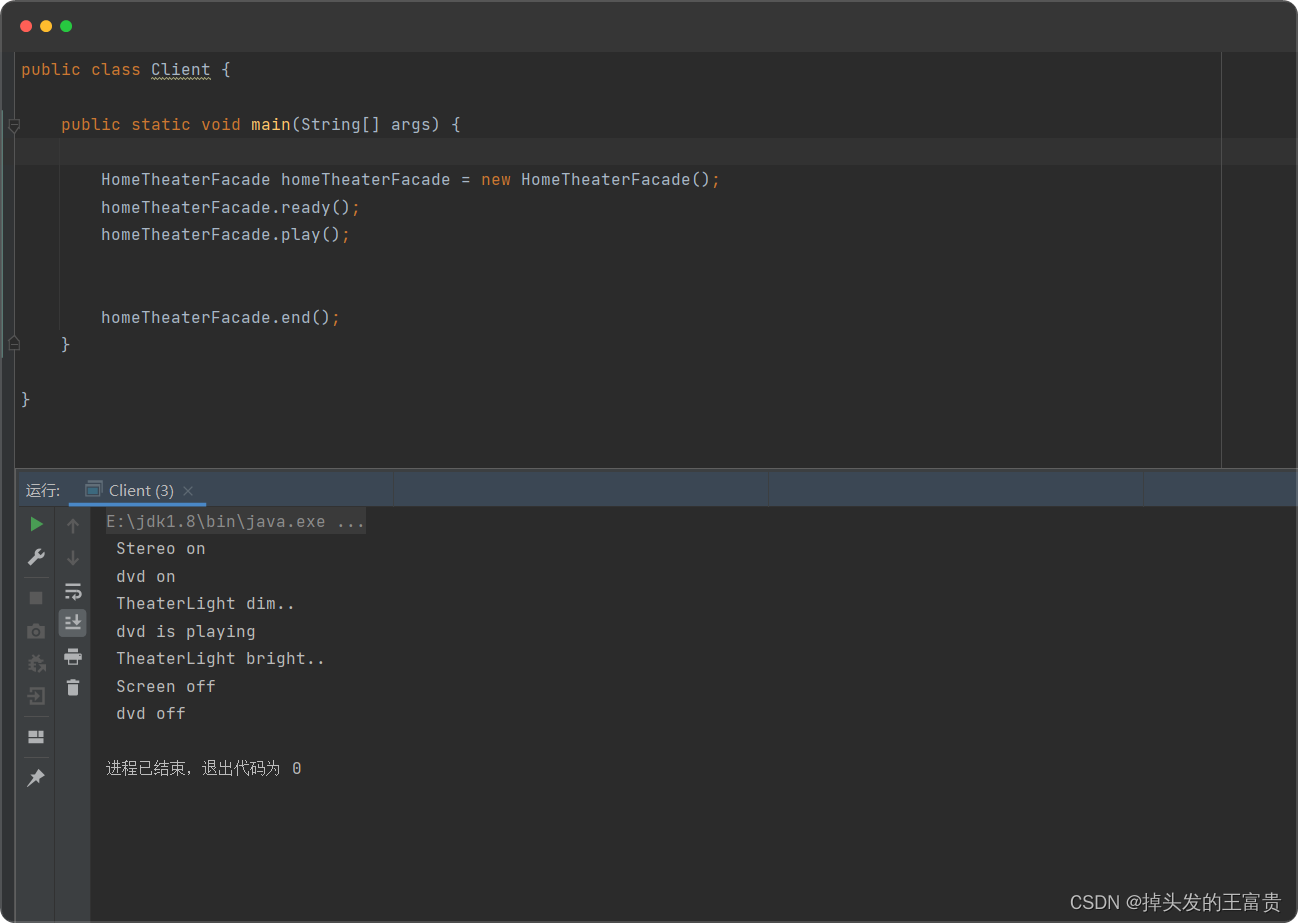Close the Client (3) run tab

pyautogui.click(x=188, y=491)
